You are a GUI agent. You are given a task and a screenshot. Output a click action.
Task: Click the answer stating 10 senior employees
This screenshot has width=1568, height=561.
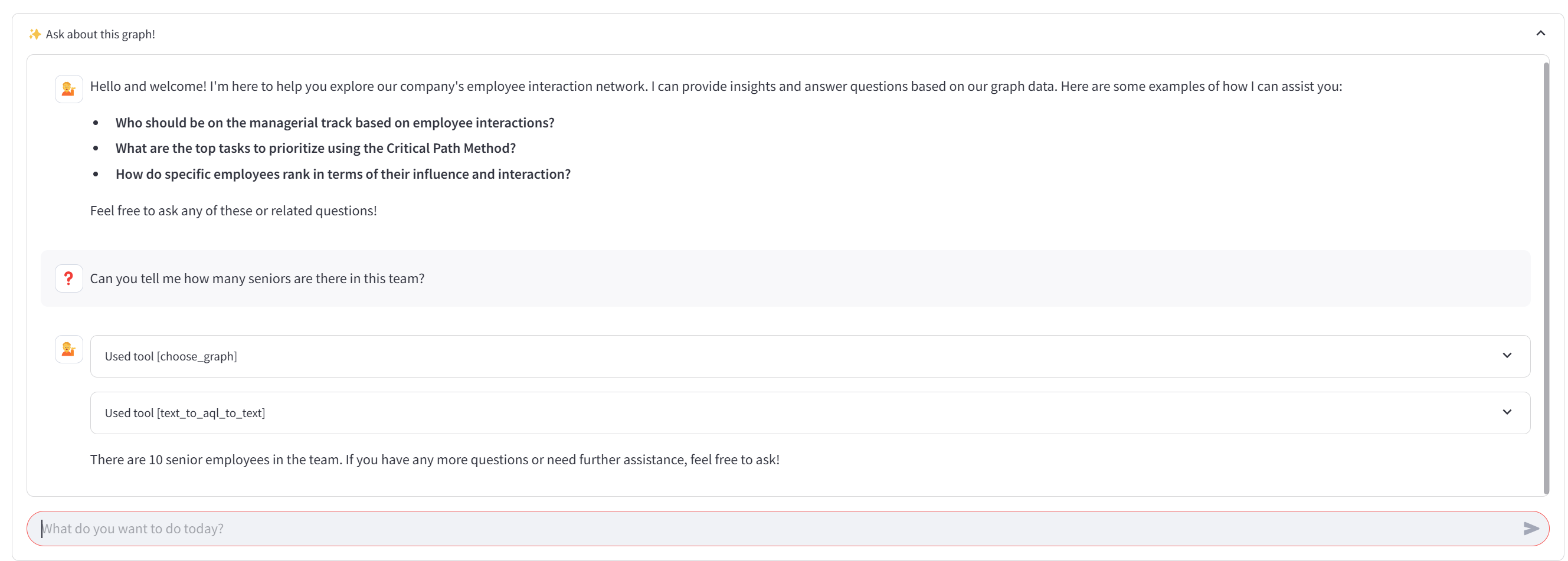[434, 460]
